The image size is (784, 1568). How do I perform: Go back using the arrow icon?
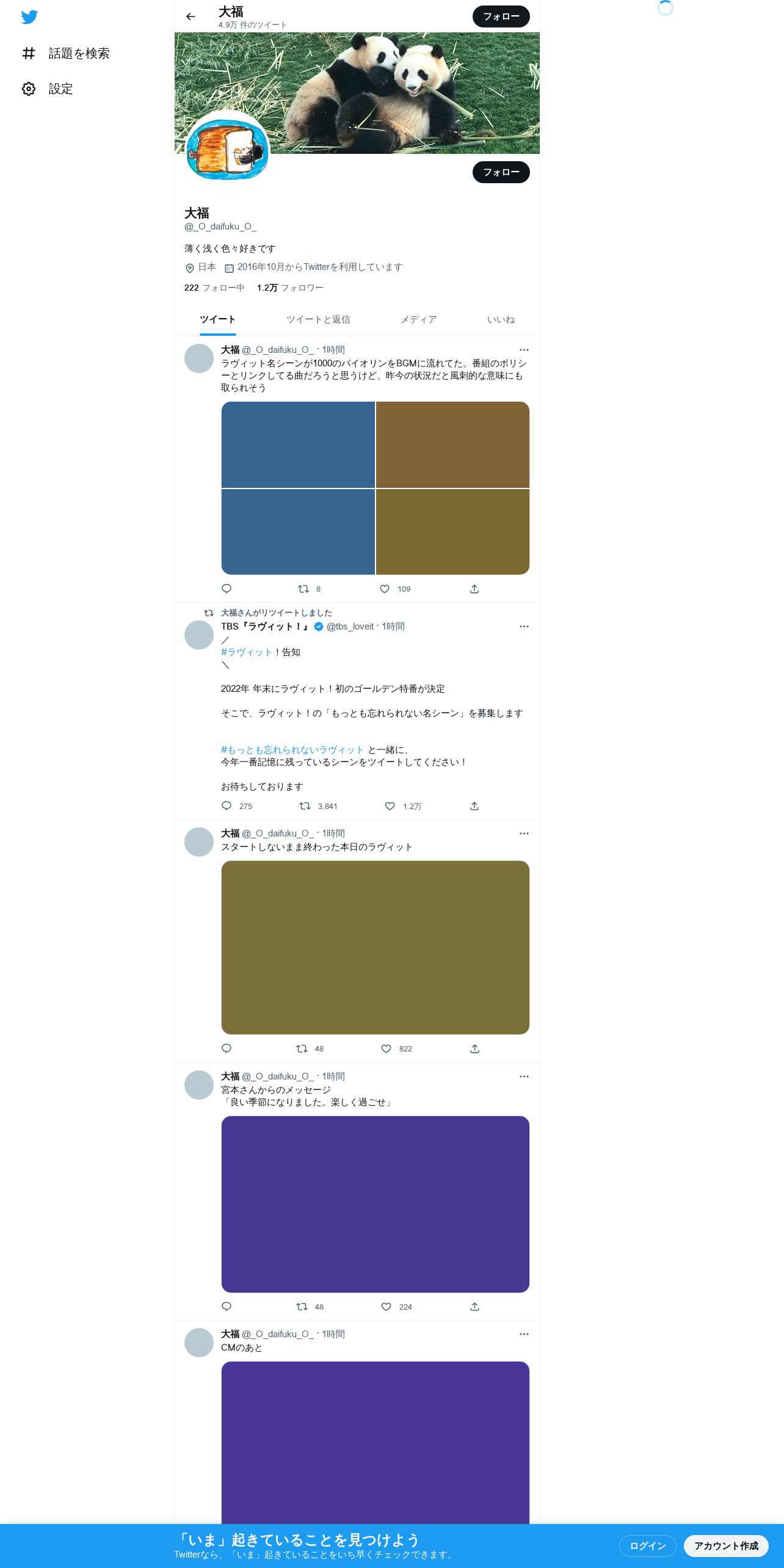point(191,16)
